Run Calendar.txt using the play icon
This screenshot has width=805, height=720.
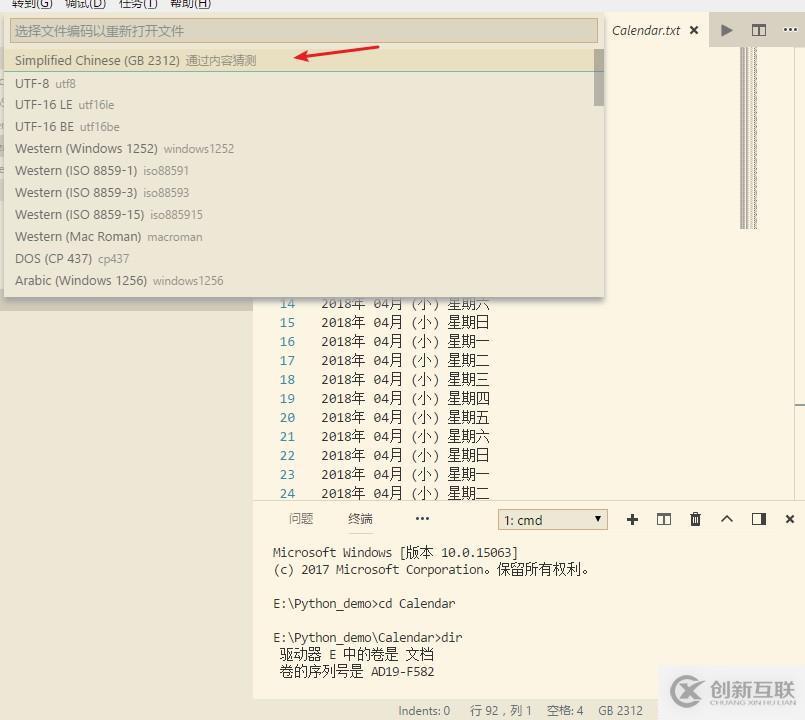coord(727,30)
